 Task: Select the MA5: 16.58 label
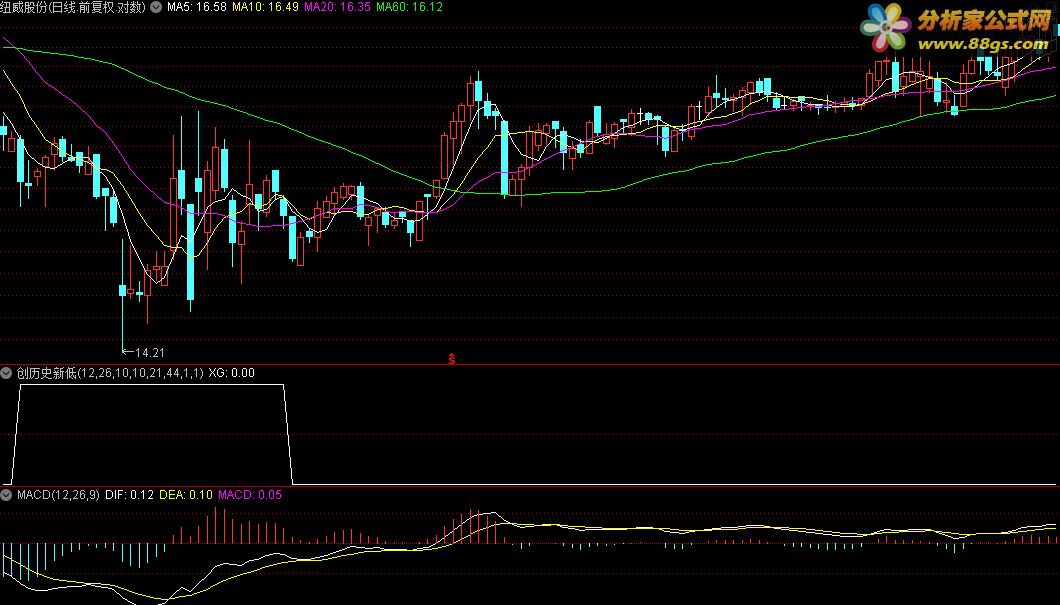click(x=196, y=7)
